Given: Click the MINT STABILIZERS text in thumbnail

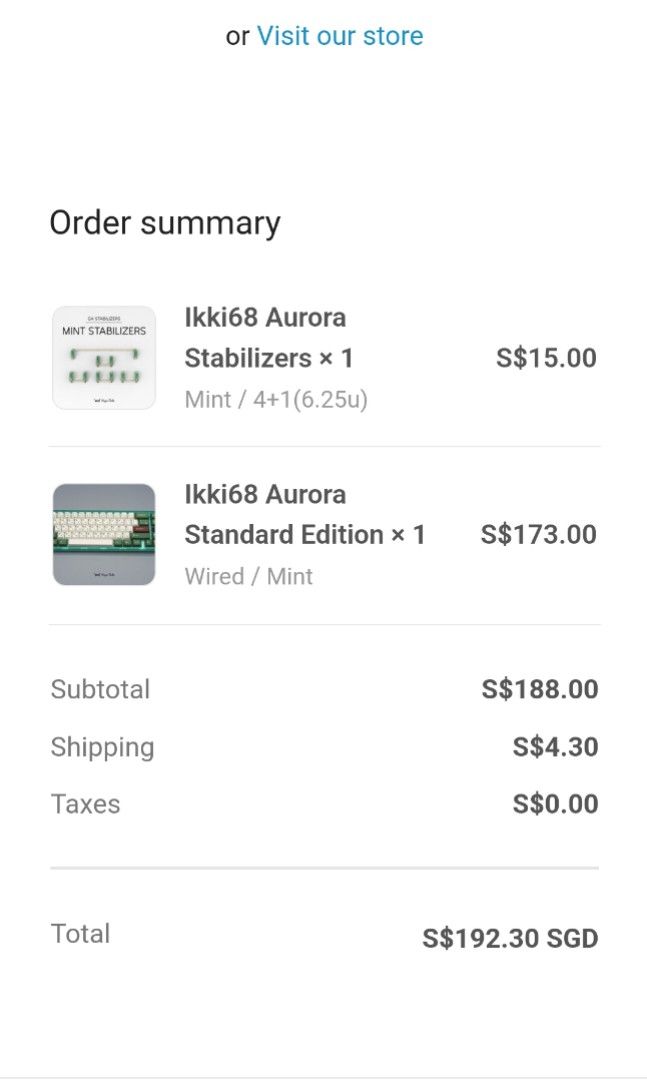Looking at the screenshot, I should pos(104,331).
